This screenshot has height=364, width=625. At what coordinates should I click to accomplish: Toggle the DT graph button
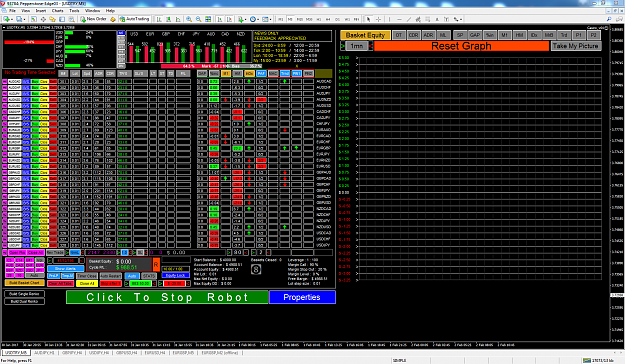399,35
